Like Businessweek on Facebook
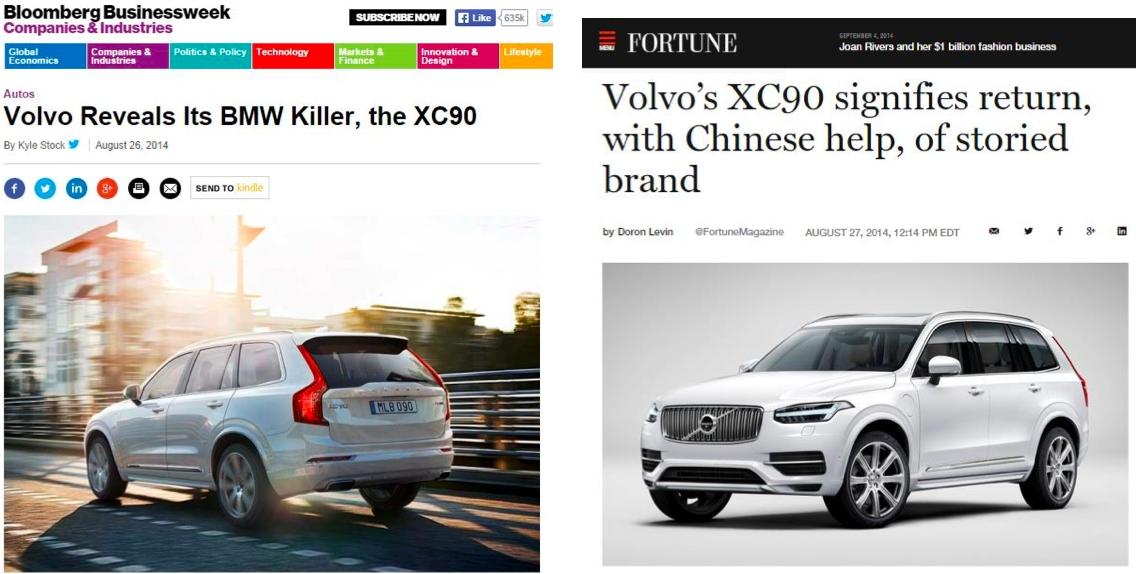The image size is (1136, 574). click(475, 17)
